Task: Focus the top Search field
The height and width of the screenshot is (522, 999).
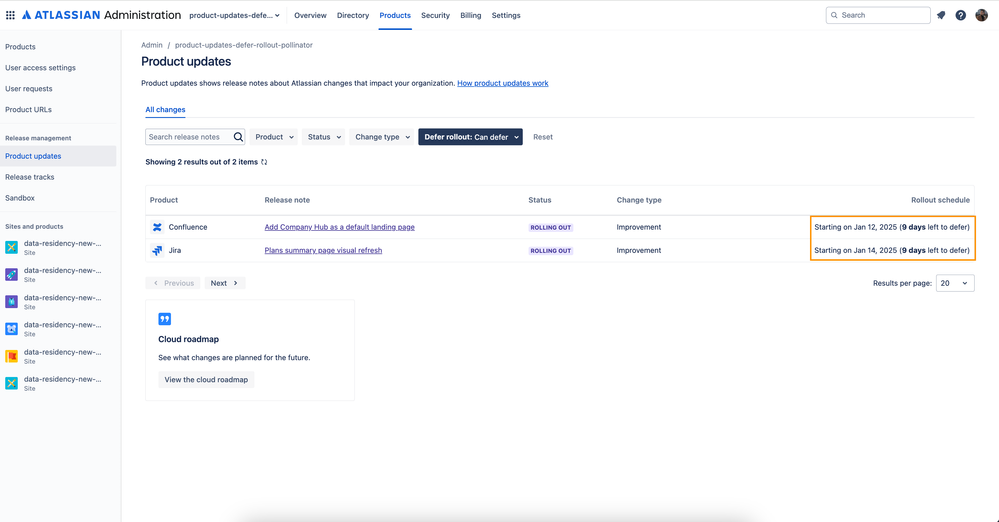Action: pos(878,15)
